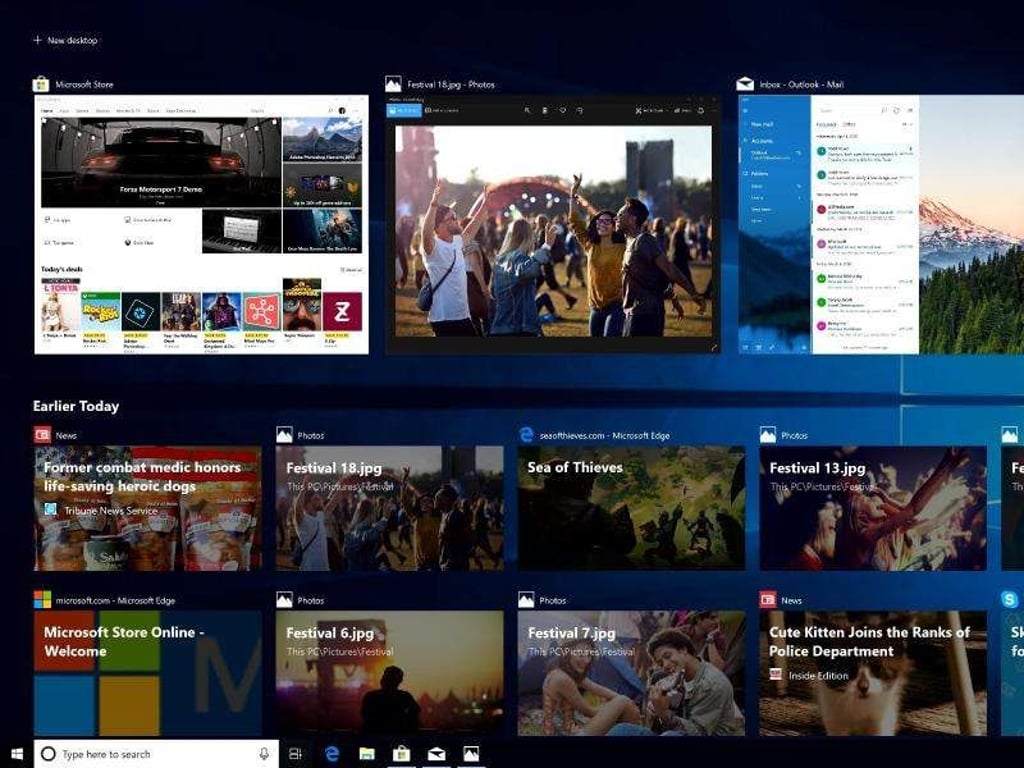Click the New desktop plus icon
The height and width of the screenshot is (768, 1024).
coord(37,40)
